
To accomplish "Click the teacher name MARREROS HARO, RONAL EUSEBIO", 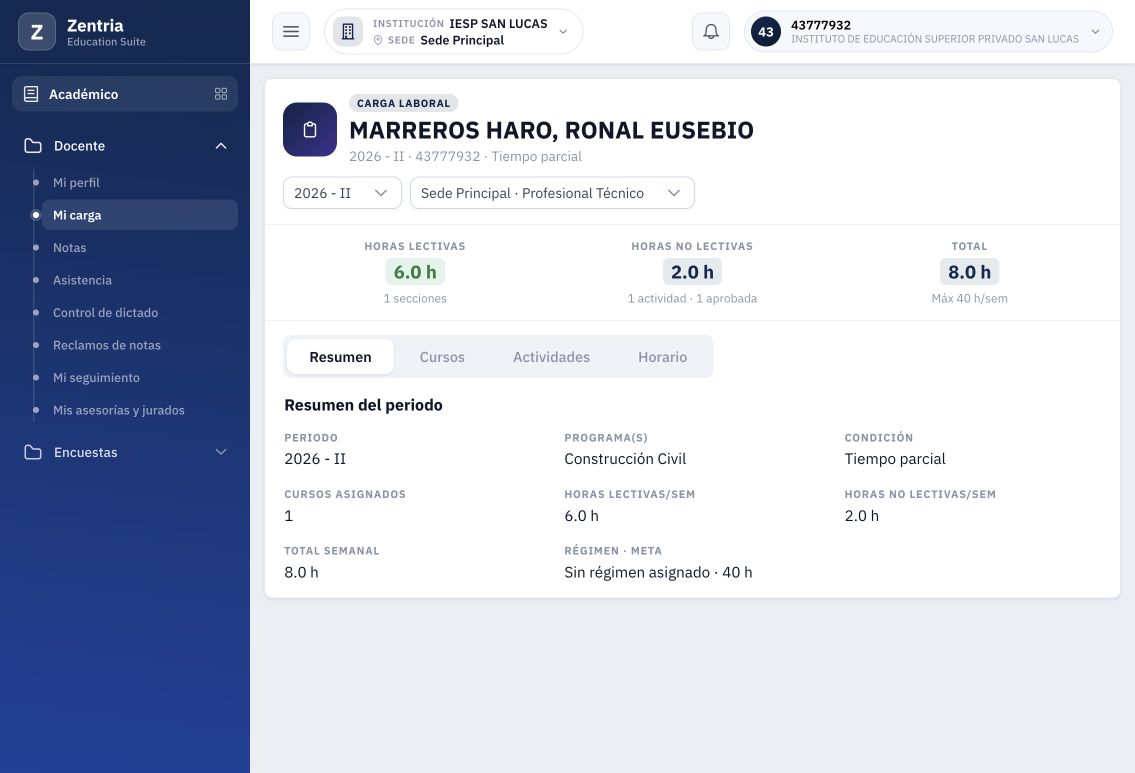I will pos(552,130).
